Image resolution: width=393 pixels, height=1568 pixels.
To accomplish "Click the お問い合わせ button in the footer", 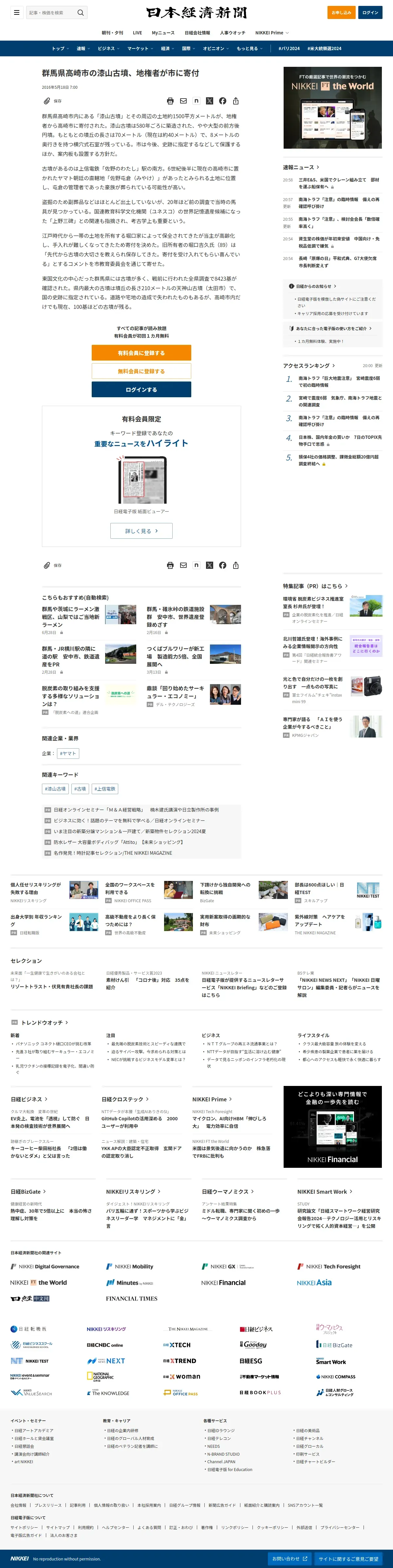I will pos(290,1559).
